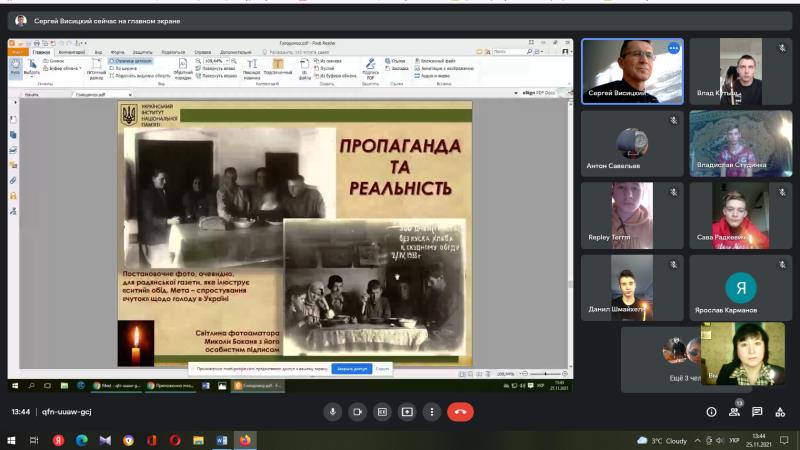Open Firefox from the Windows taskbar
The width and height of the screenshot is (800, 450).
[245, 440]
